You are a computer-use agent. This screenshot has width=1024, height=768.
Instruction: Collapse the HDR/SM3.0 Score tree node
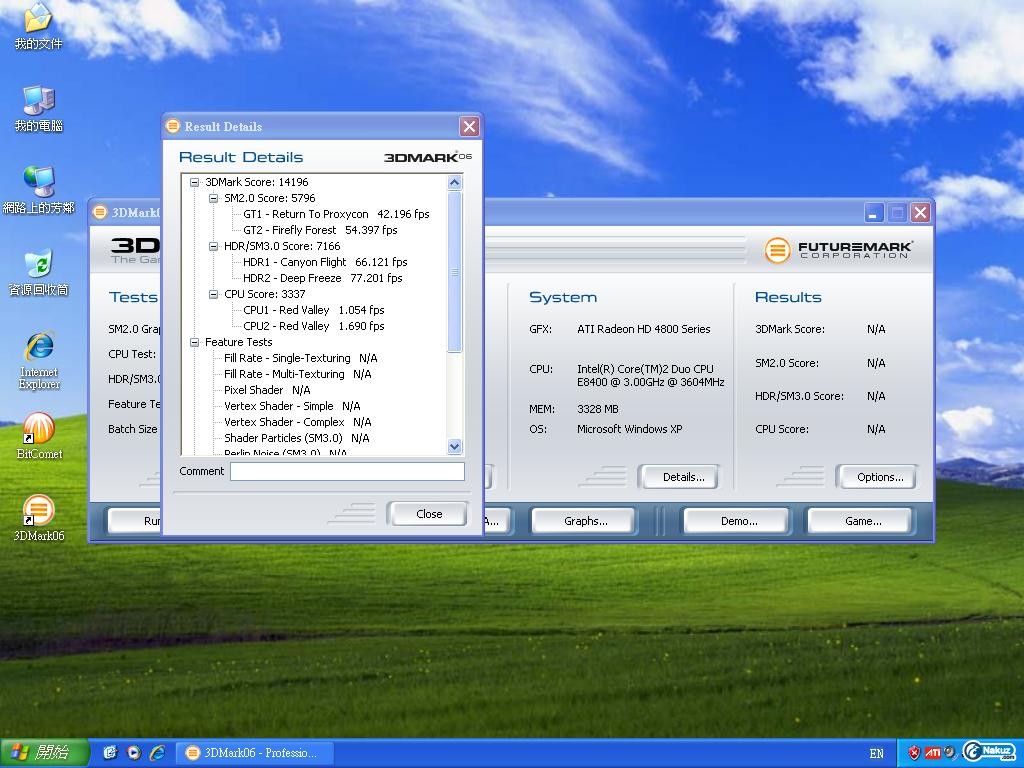[214, 246]
